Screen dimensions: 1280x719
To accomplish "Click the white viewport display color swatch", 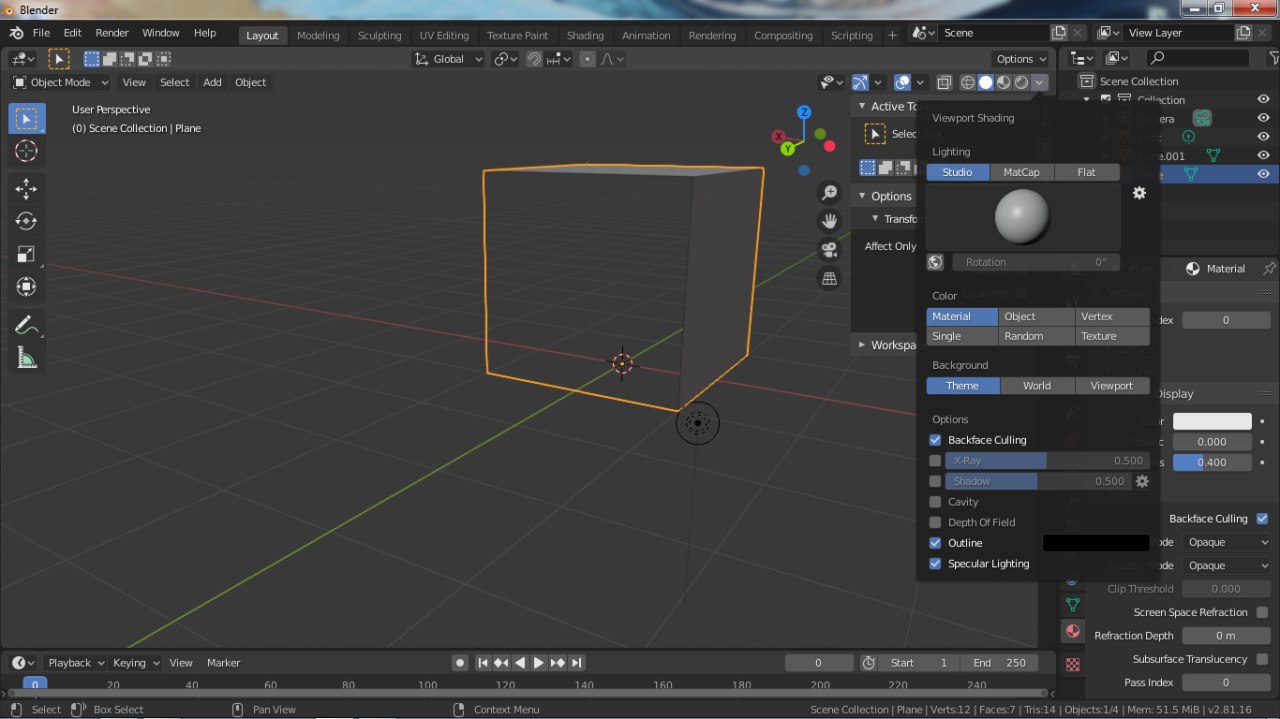I will (x=1212, y=422).
